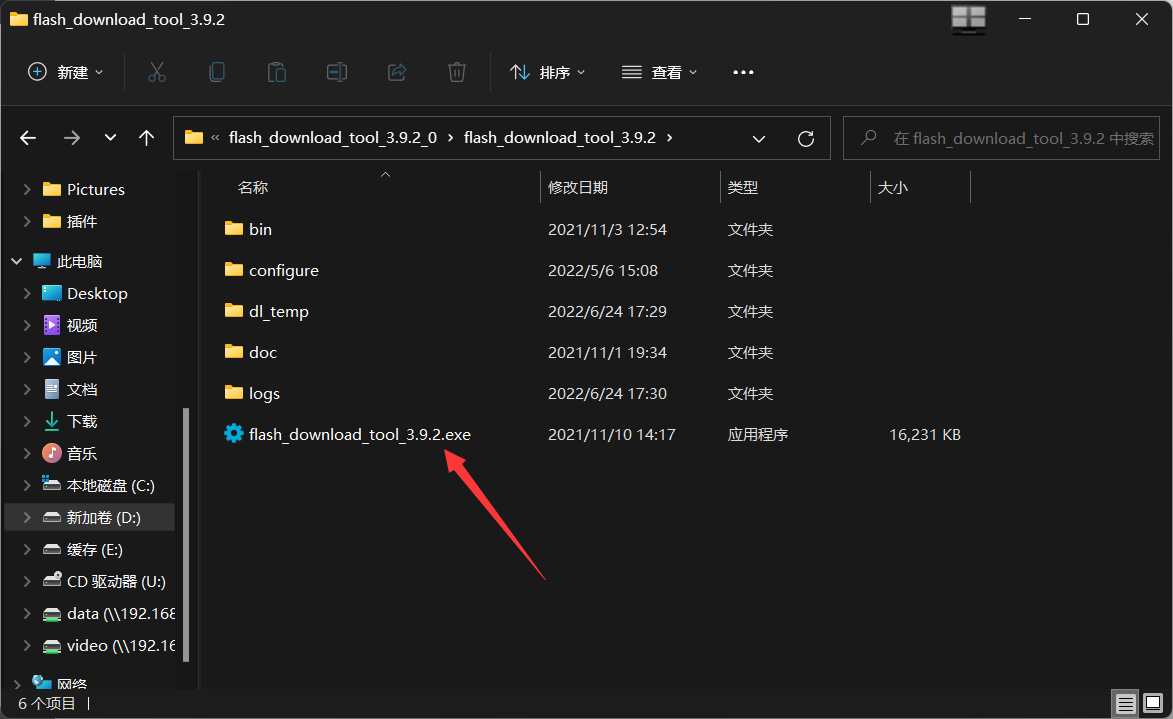Sort by 修改日期 column header
The height and width of the screenshot is (719, 1173).
tap(578, 187)
